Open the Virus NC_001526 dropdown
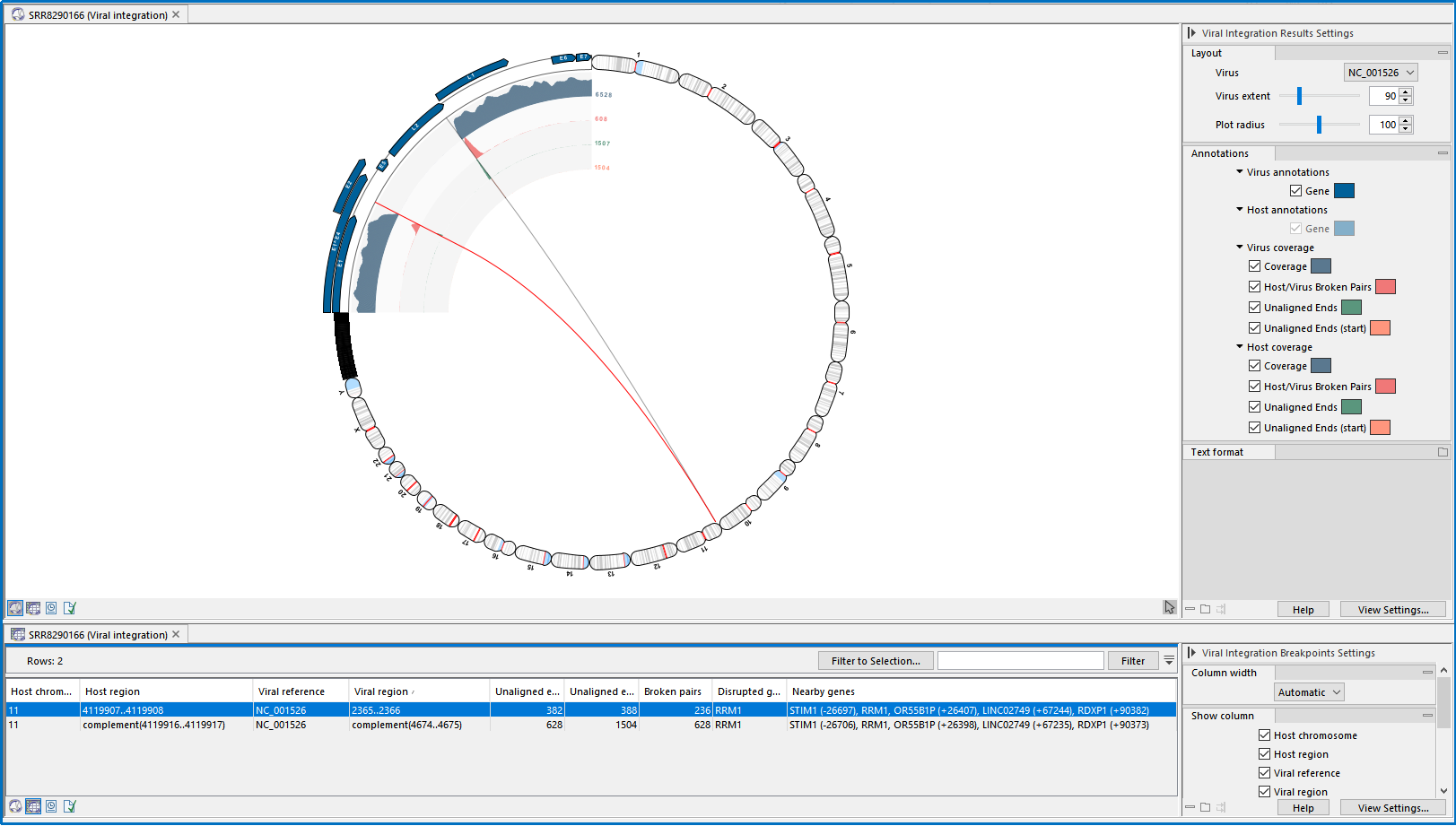The image size is (1456, 826). 1380,73
